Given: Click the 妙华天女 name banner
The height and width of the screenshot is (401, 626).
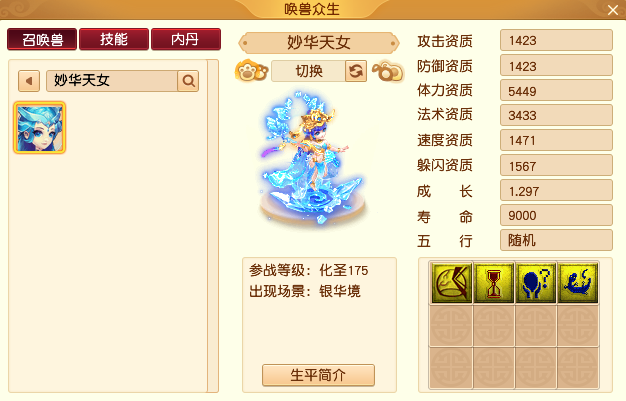Looking at the screenshot, I should [x=319, y=43].
